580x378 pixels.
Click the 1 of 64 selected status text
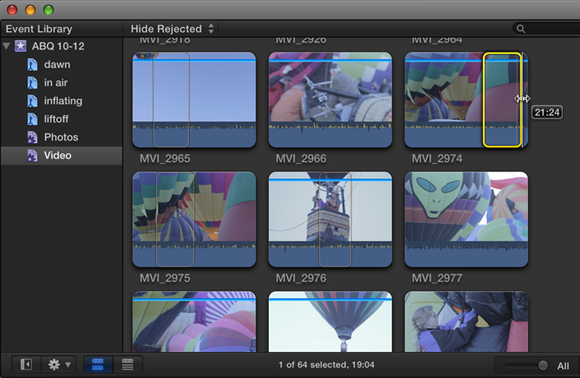pyautogui.click(x=327, y=365)
